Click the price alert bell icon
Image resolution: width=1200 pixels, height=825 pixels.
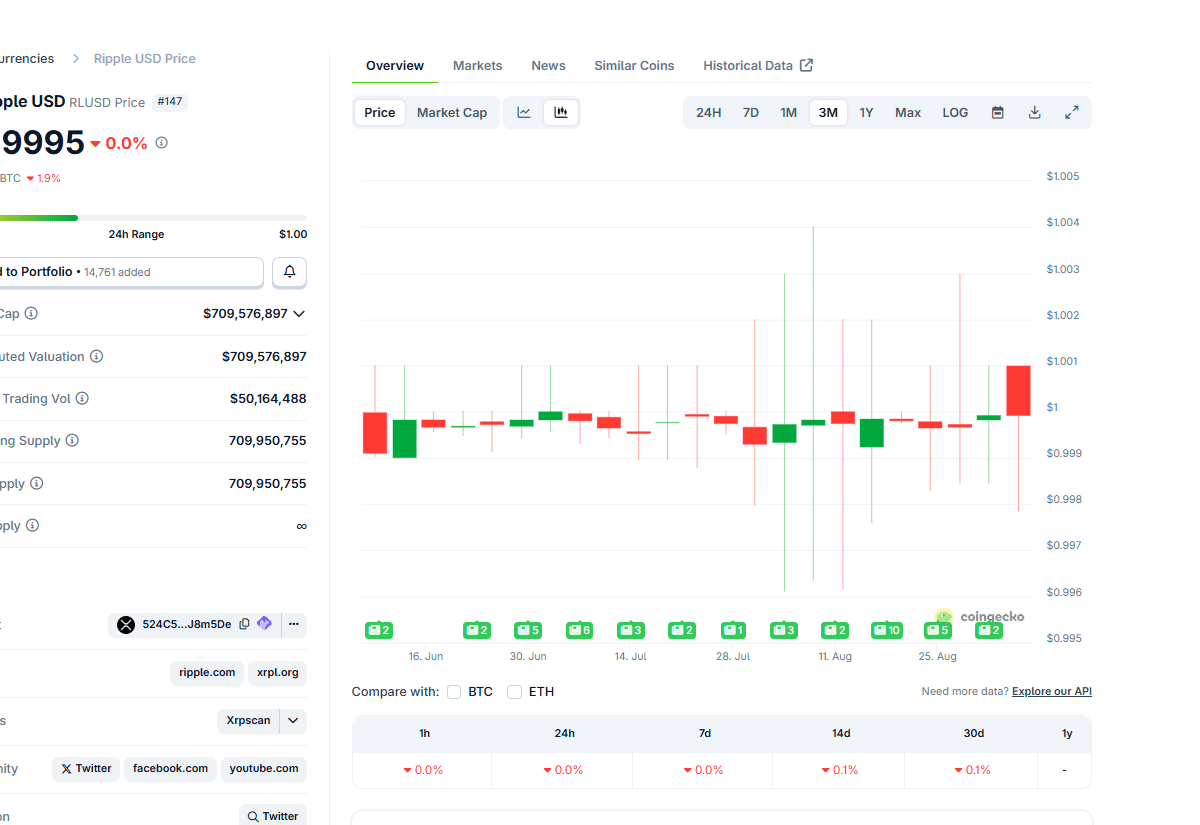290,272
